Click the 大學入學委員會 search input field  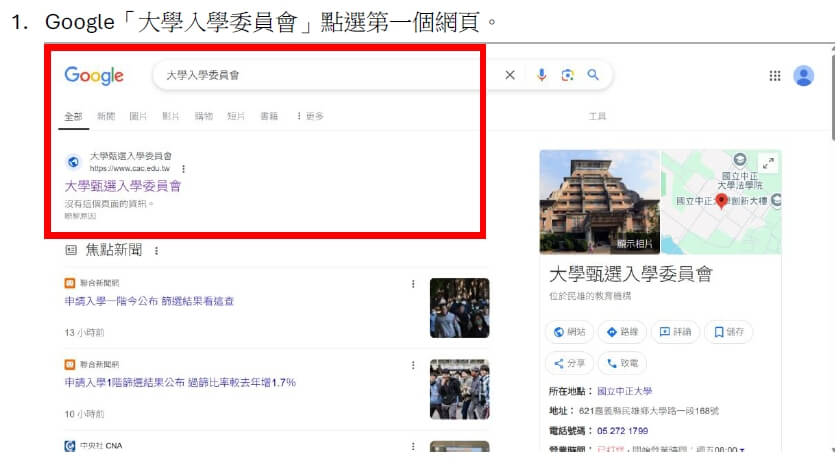[321, 75]
